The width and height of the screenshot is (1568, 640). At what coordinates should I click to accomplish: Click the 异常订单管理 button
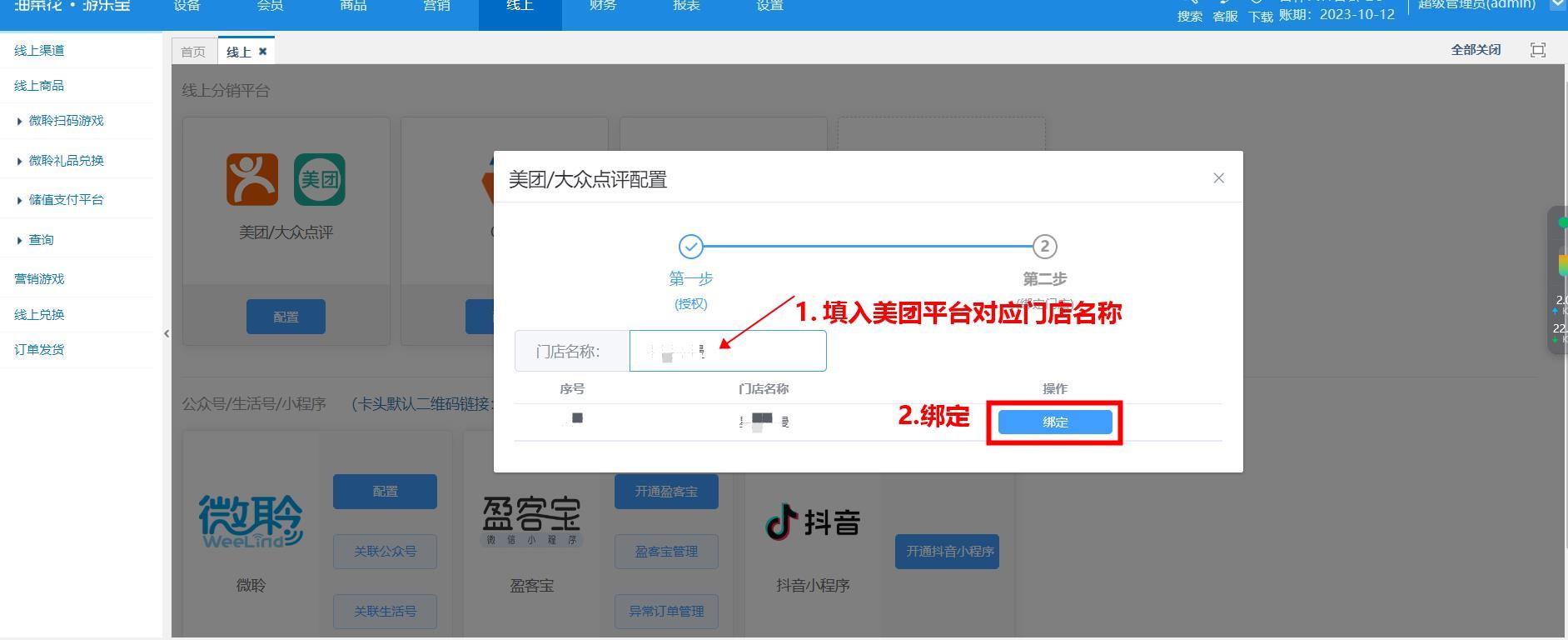pyautogui.click(x=666, y=612)
